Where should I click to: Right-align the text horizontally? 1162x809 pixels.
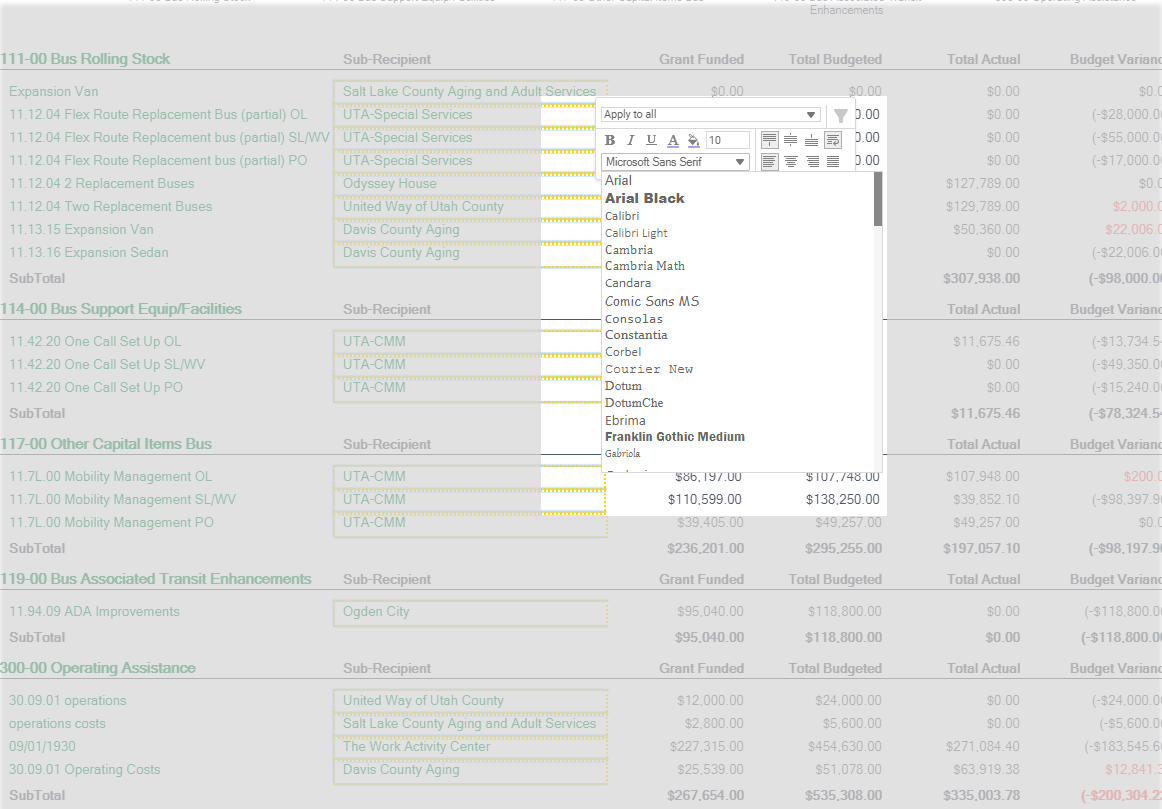pyautogui.click(x=811, y=162)
